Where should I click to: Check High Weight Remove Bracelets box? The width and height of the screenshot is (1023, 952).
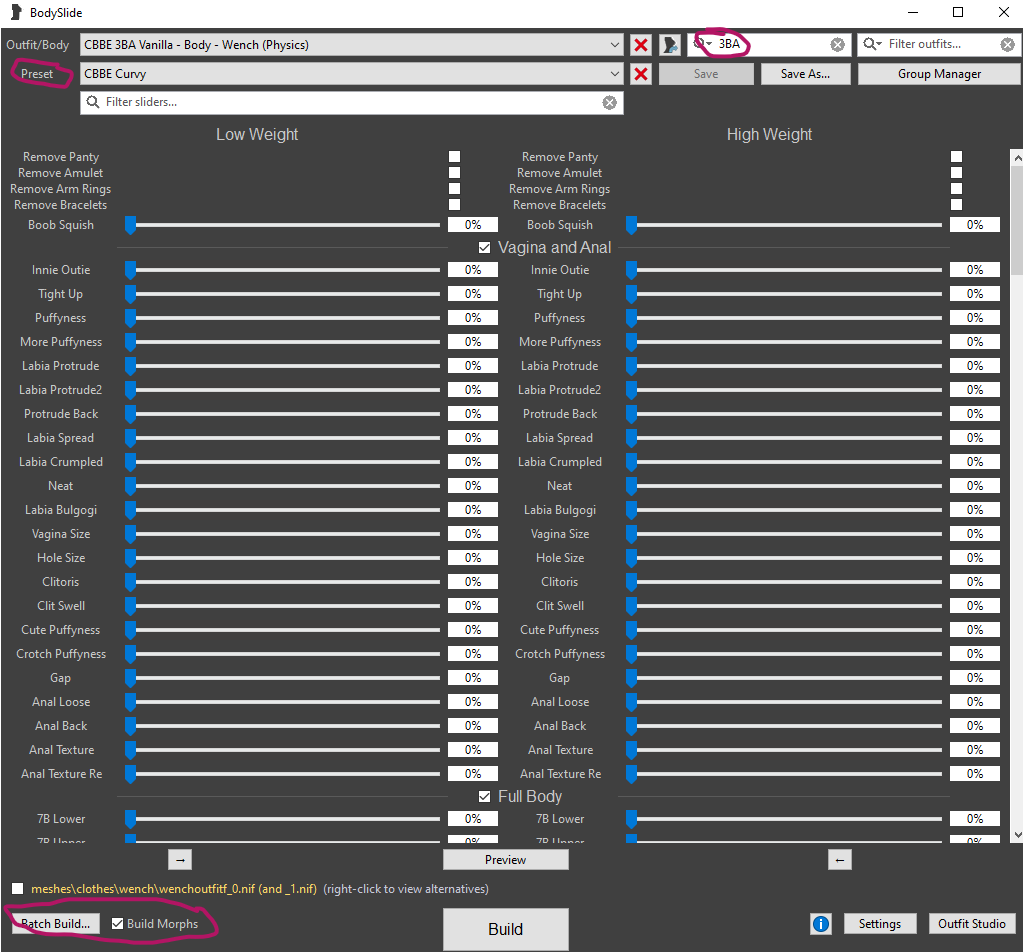[x=956, y=205]
